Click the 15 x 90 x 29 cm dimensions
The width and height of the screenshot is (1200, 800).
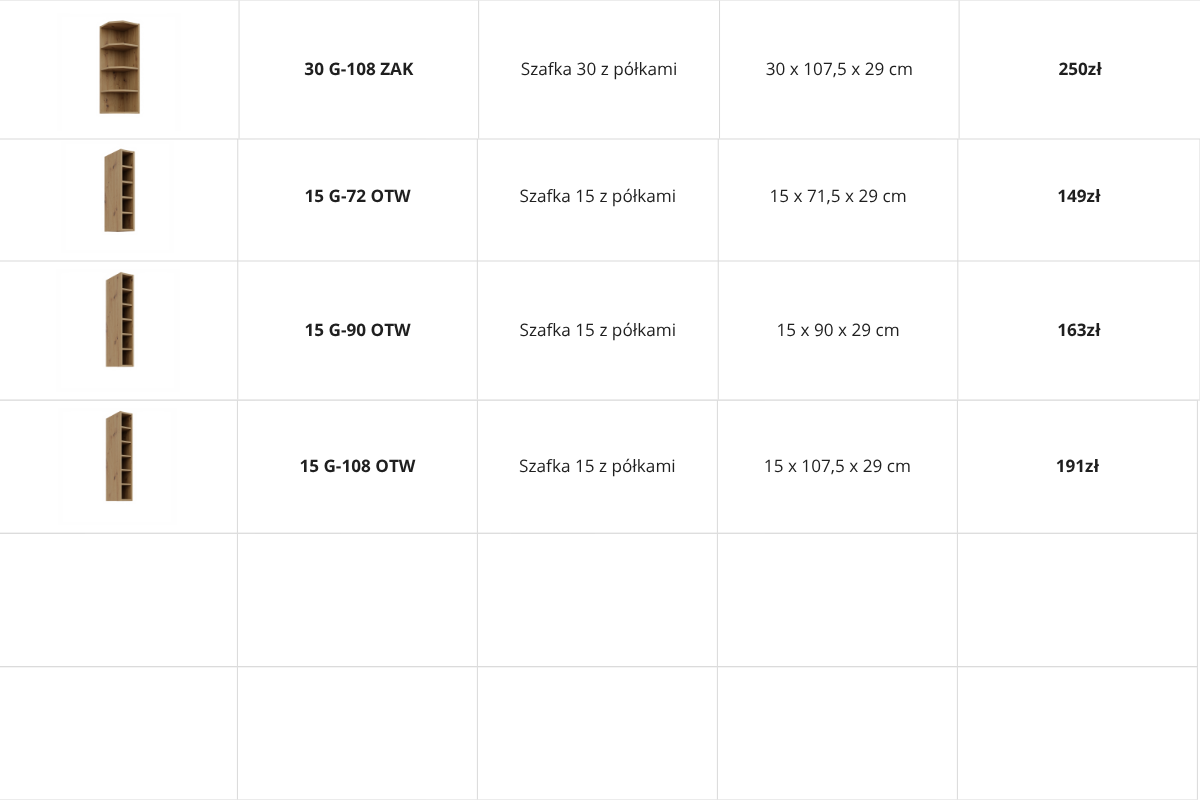coord(838,330)
